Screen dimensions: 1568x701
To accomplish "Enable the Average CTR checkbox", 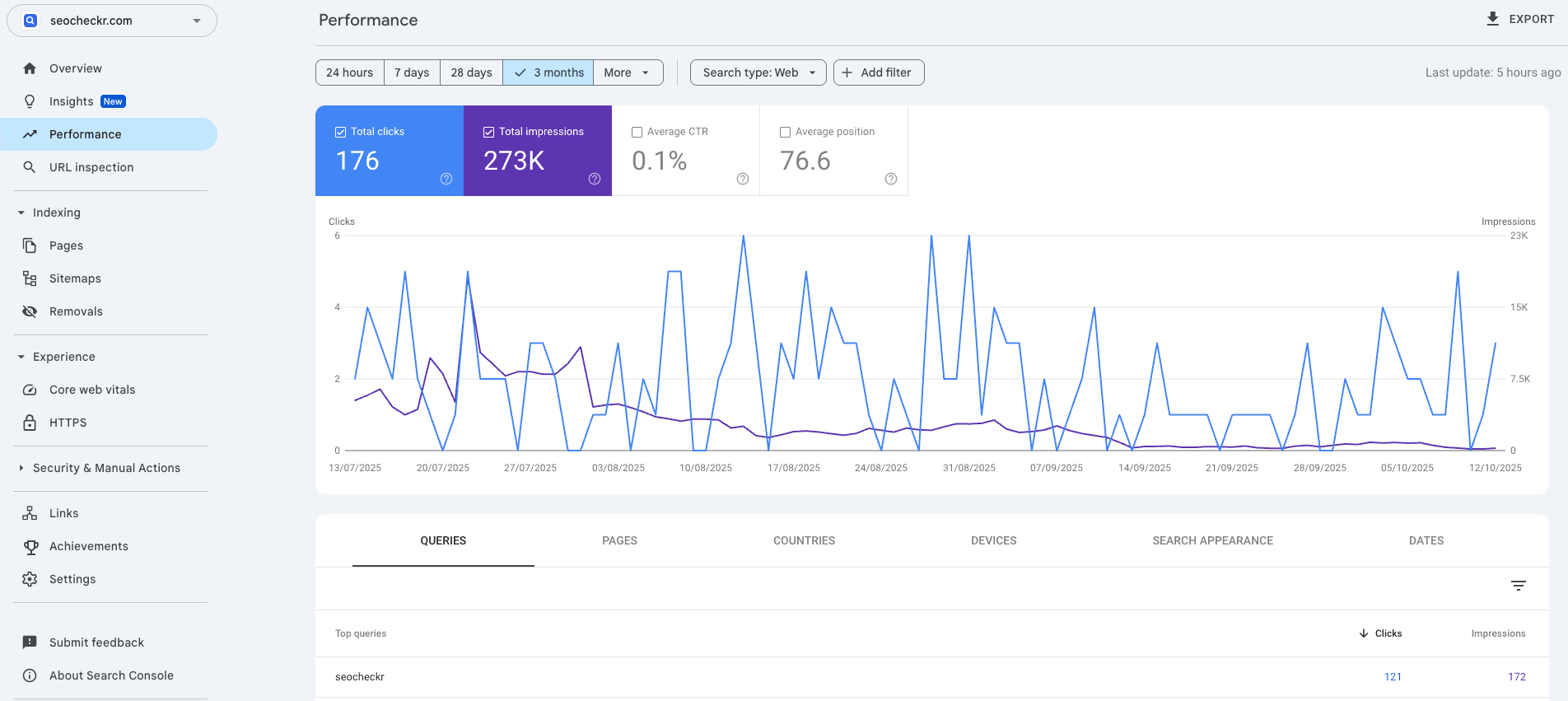I will pyautogui.click(x=637, y=132).
